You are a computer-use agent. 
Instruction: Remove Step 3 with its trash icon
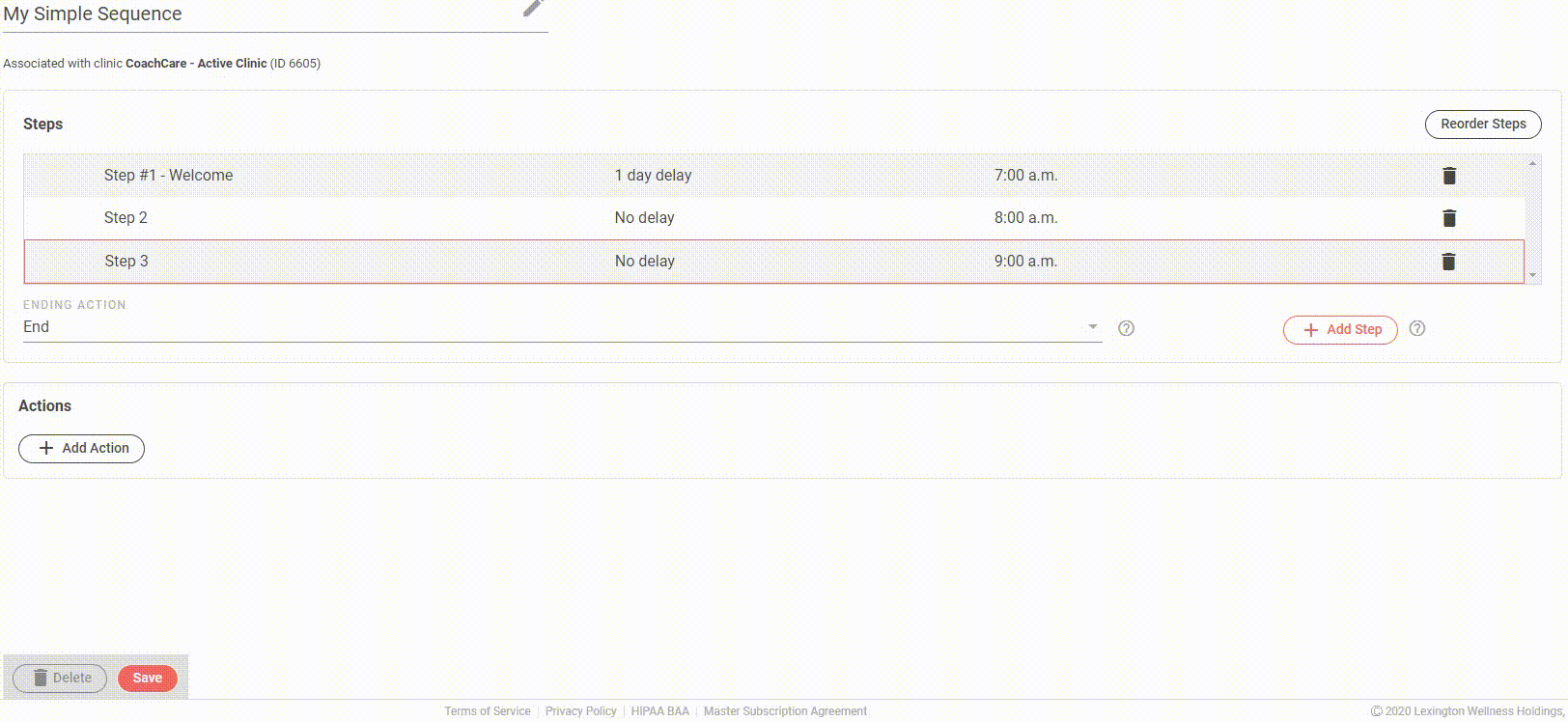pyautogui.click(x=1448, y=262)
